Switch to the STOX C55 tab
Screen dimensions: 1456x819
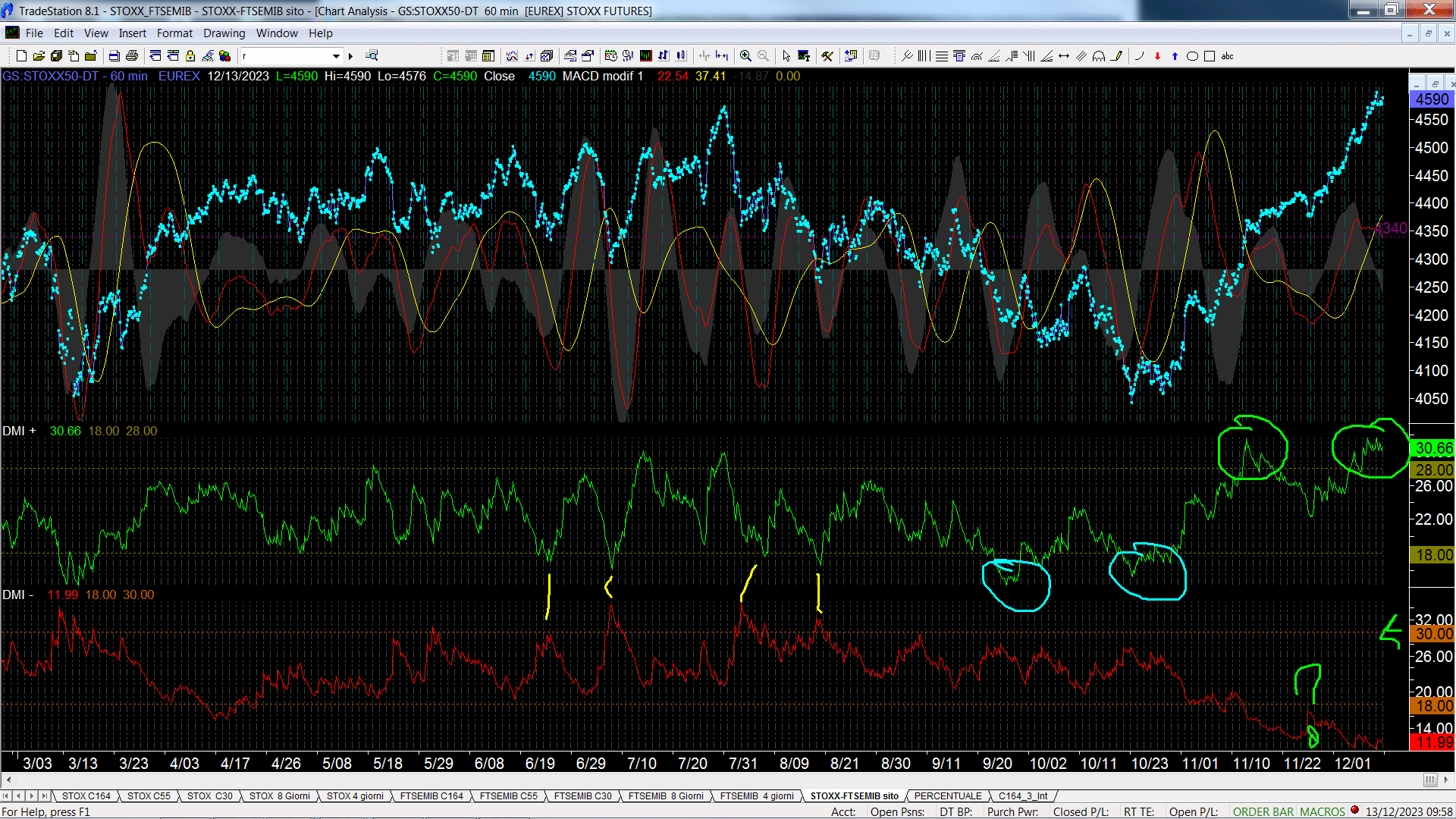(149, 795)
